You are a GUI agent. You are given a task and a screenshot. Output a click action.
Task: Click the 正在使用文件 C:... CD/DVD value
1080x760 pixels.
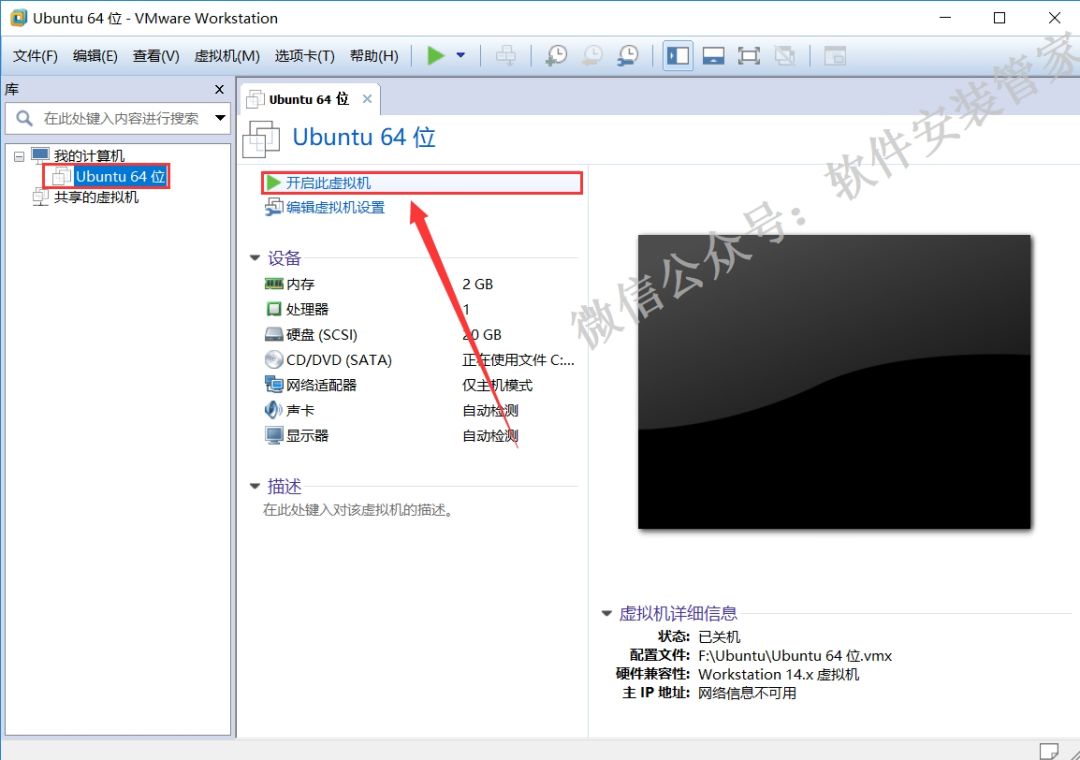coord(518,360)
